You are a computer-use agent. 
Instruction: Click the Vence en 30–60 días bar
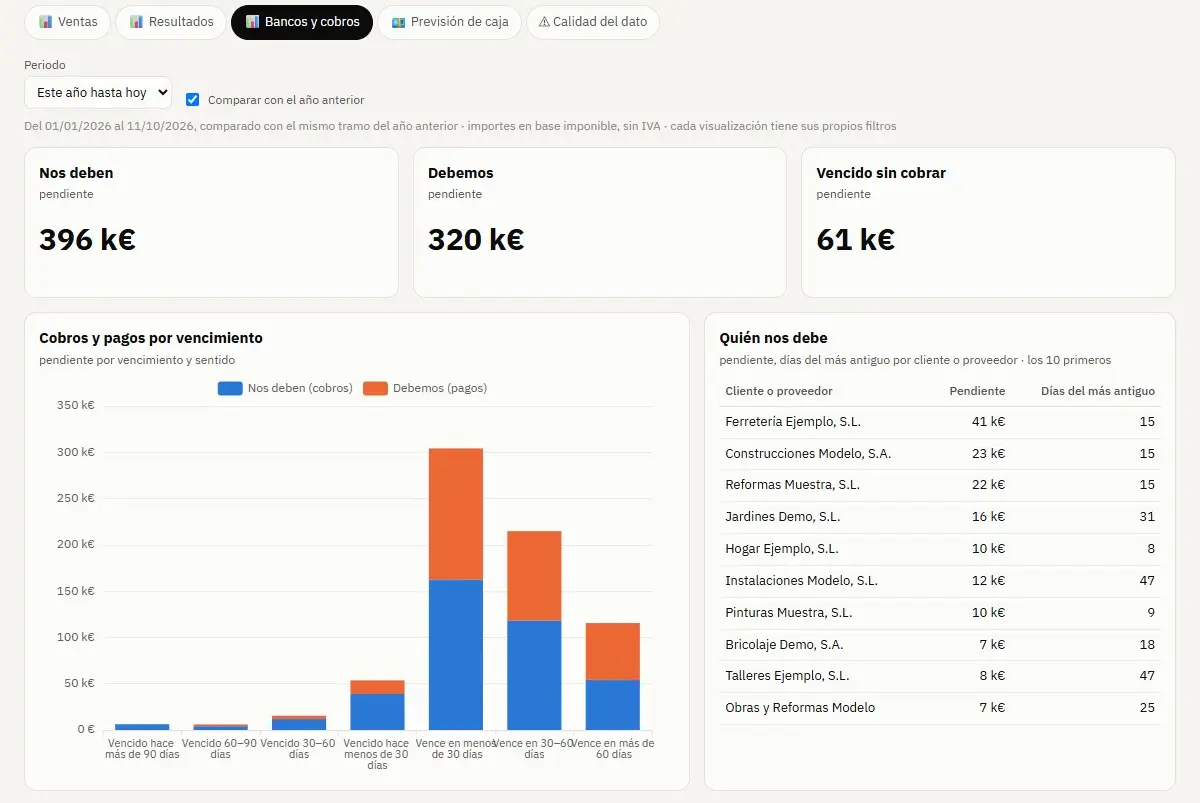click(x=534, y=630)
